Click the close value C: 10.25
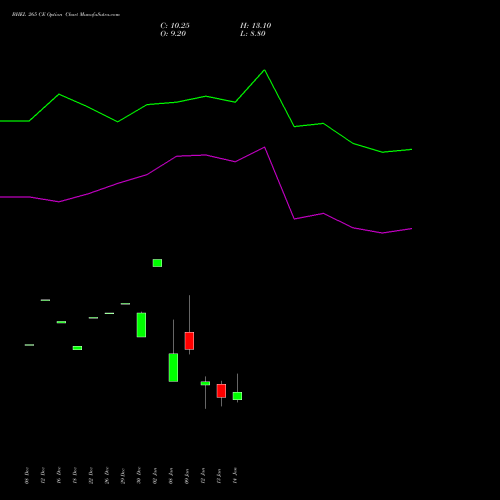This screenshot has width=500, height=500. (175, 26)
